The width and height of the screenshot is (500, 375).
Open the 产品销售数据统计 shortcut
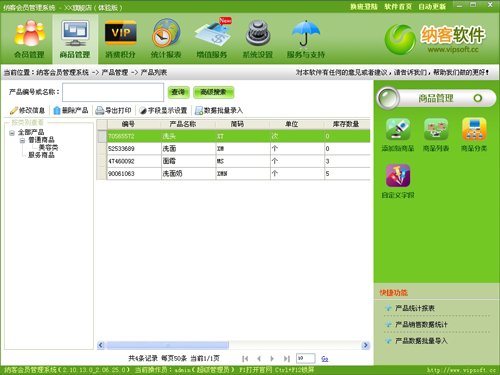tap(421, 324)
